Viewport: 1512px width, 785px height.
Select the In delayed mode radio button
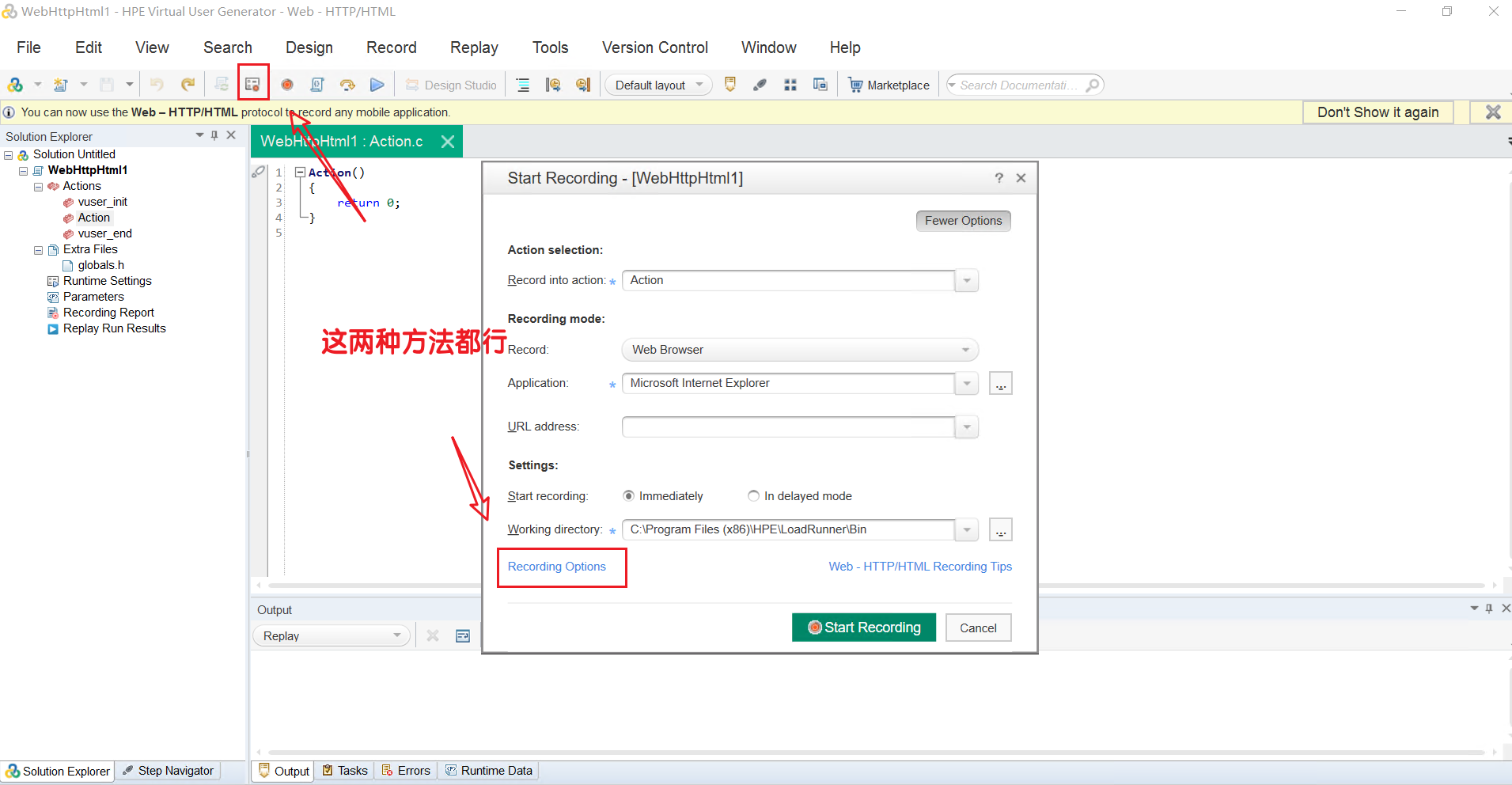(753, 496)
